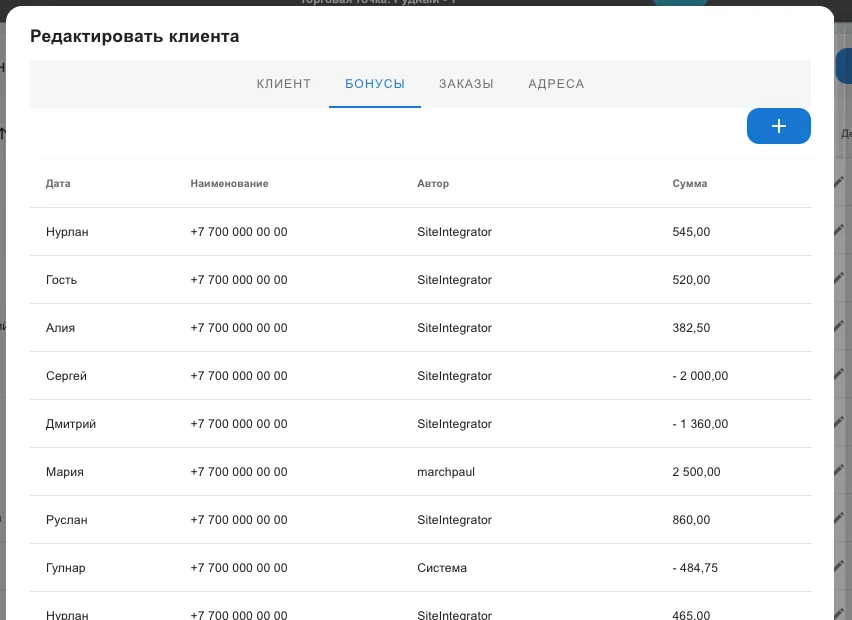Click the 2 500,00 amount
The height and width of the screenshot is (620, 852).
[x=697, y=472]
